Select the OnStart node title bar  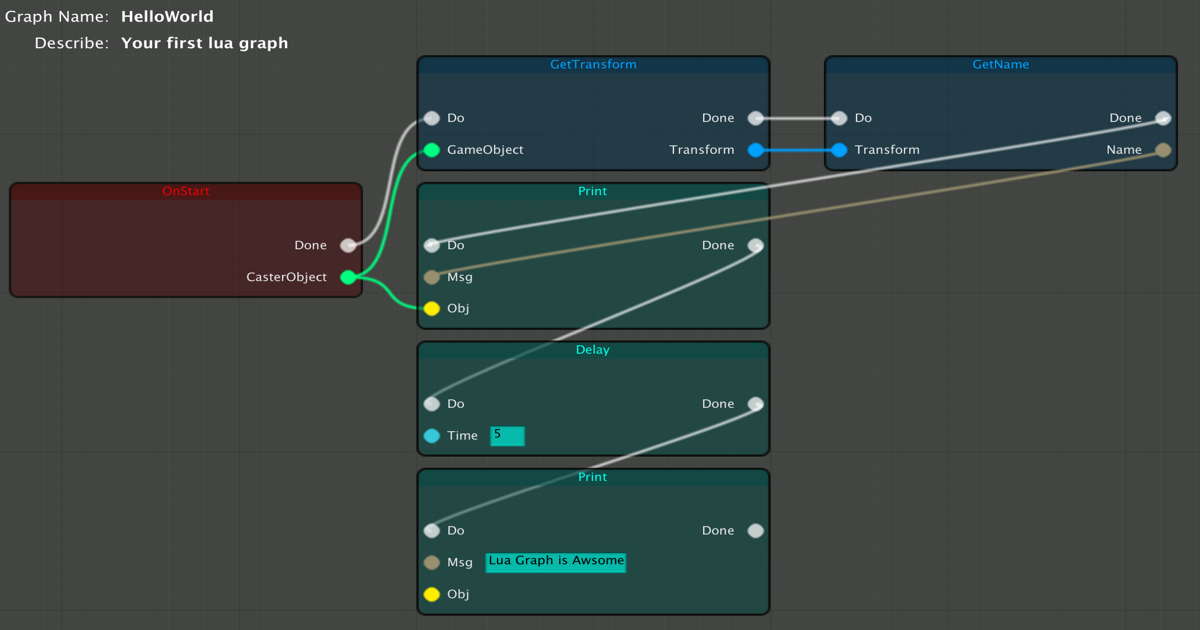(186, 191)
